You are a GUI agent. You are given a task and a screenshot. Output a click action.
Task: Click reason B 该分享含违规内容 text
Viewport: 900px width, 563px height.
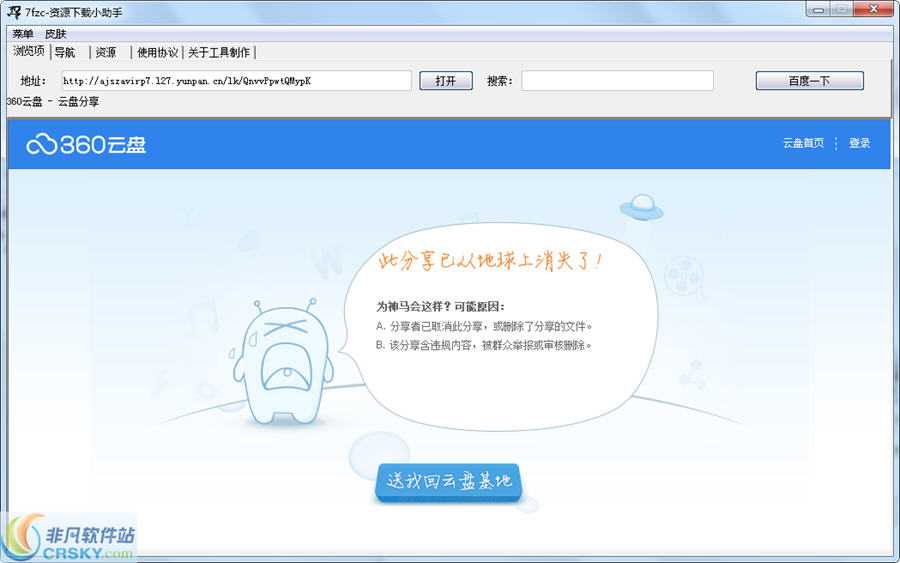pos(484,345)
